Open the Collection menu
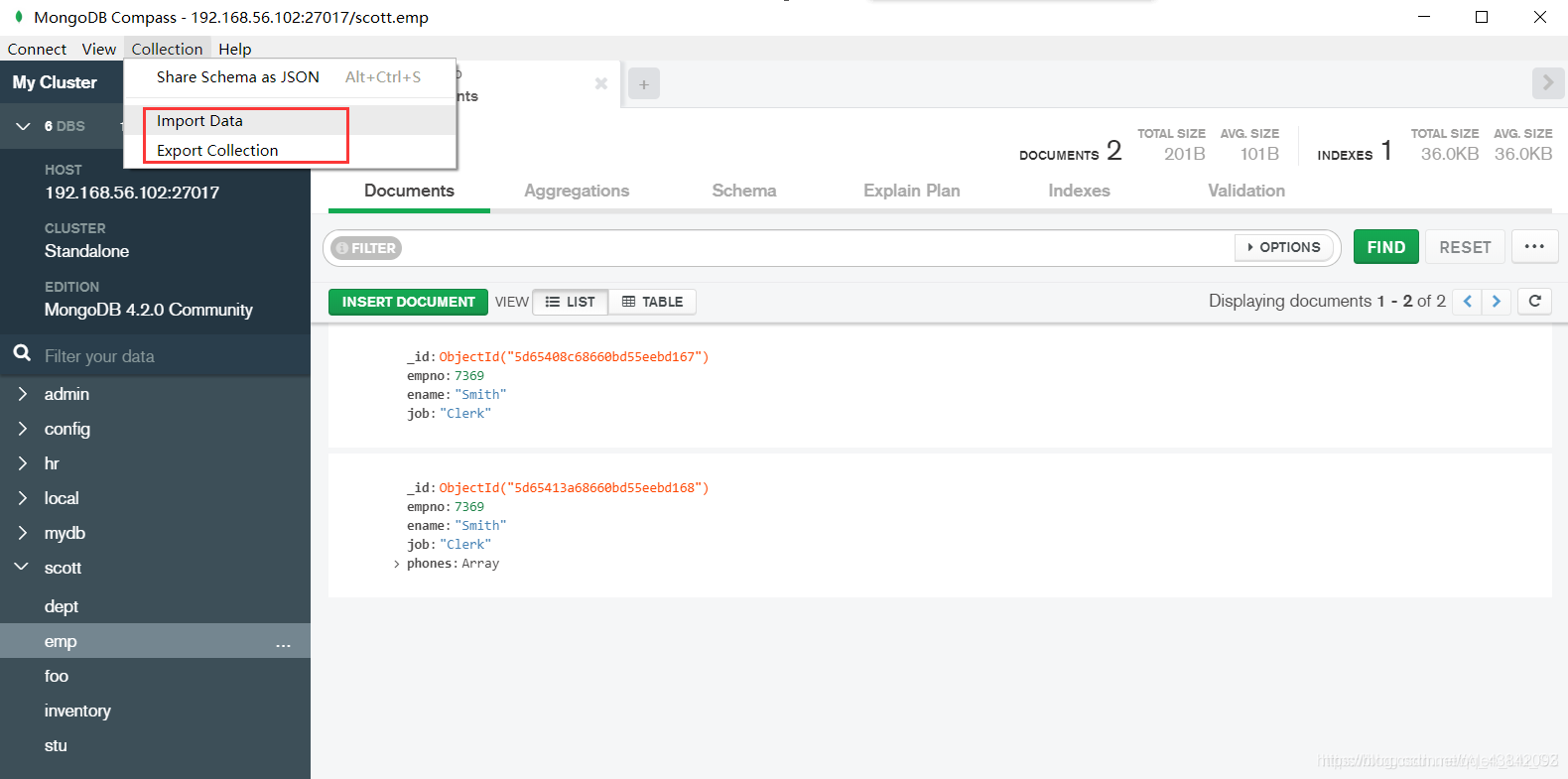Viewport: 1568px width, 779px height. (x=167, y=49)
